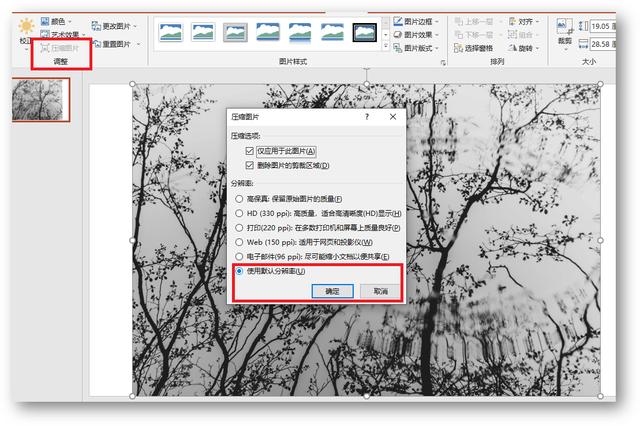This screenshot has height=426, width=640.
Task: Click the 图片效果 (Picture Effects) icon
Action: pyautogui.click(x=398, y=35)
